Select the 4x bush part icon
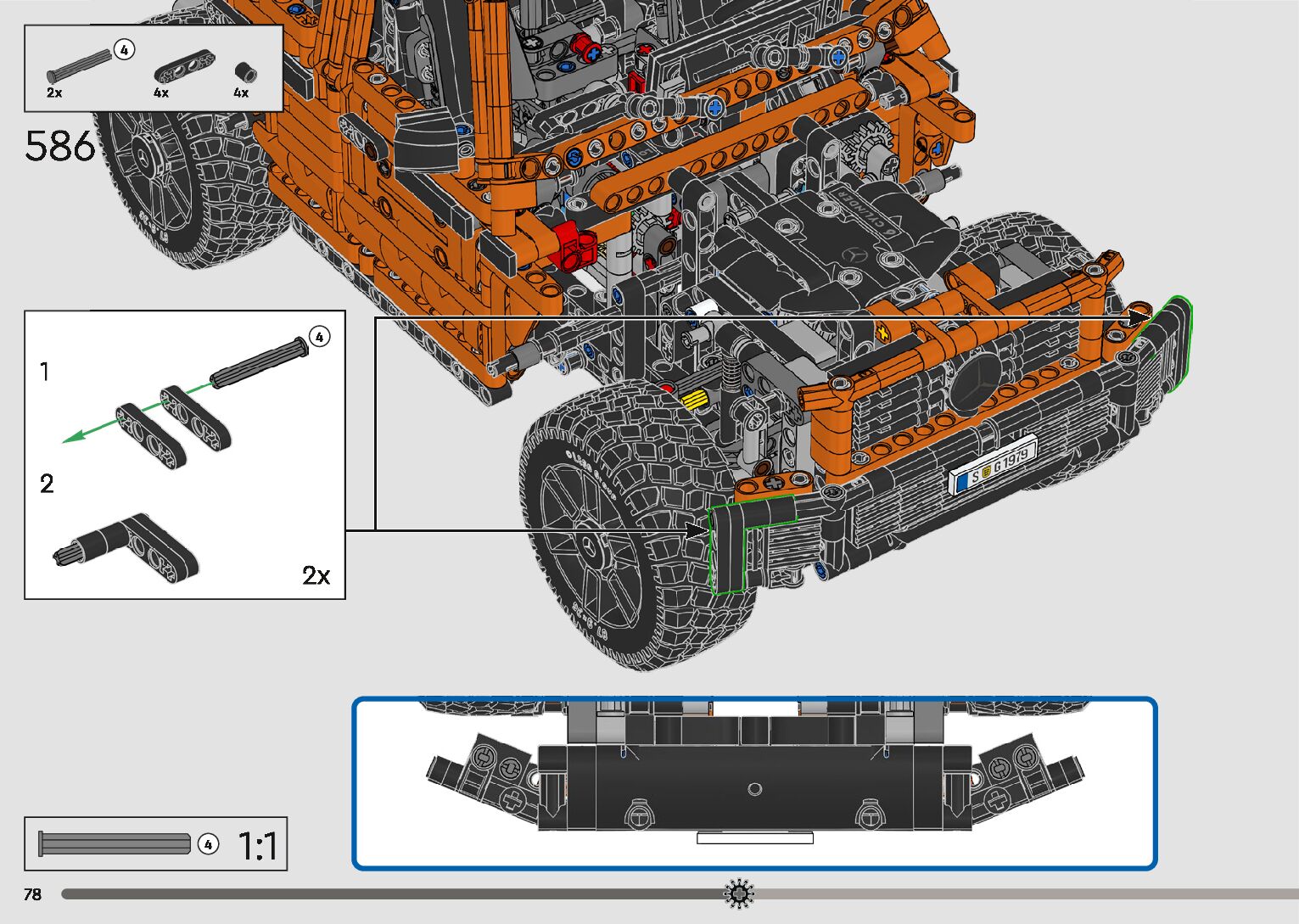The image size is (1299, 924). pos(245,71)
